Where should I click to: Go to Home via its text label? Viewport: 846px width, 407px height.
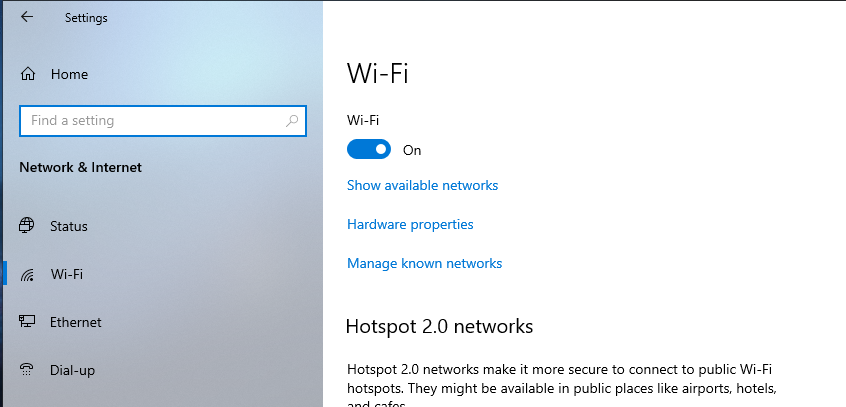(x=69, y=74)
